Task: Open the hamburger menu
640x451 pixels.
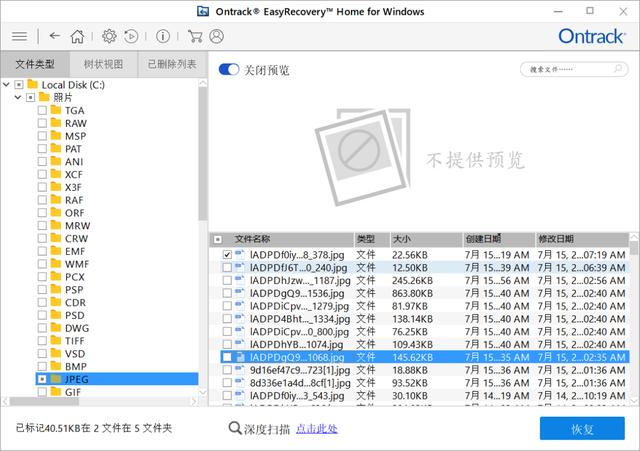Action: [18, 36]
